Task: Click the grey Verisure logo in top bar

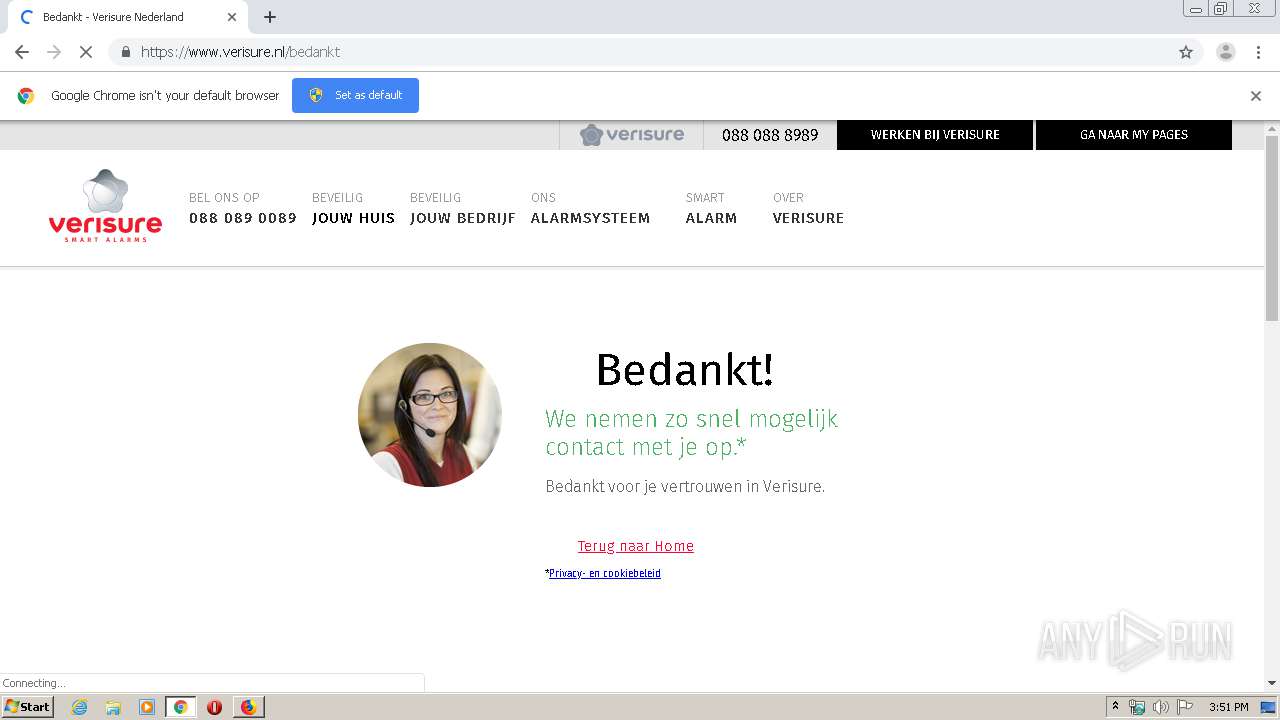Action: tap(632, 134)
